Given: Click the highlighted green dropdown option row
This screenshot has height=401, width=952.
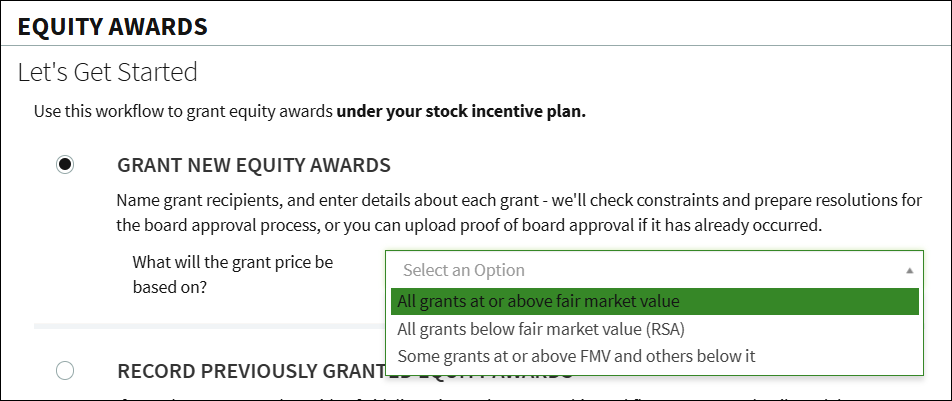Looking at the screenshot, I should pyautogui.click(x=654, y=301).
